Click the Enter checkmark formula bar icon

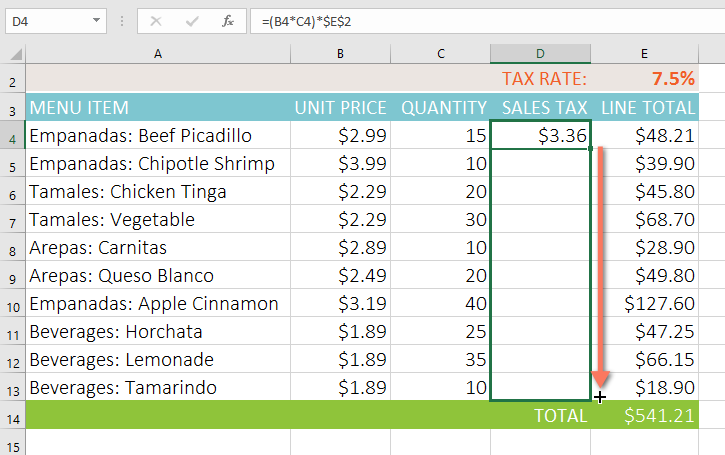pos(193,20)
